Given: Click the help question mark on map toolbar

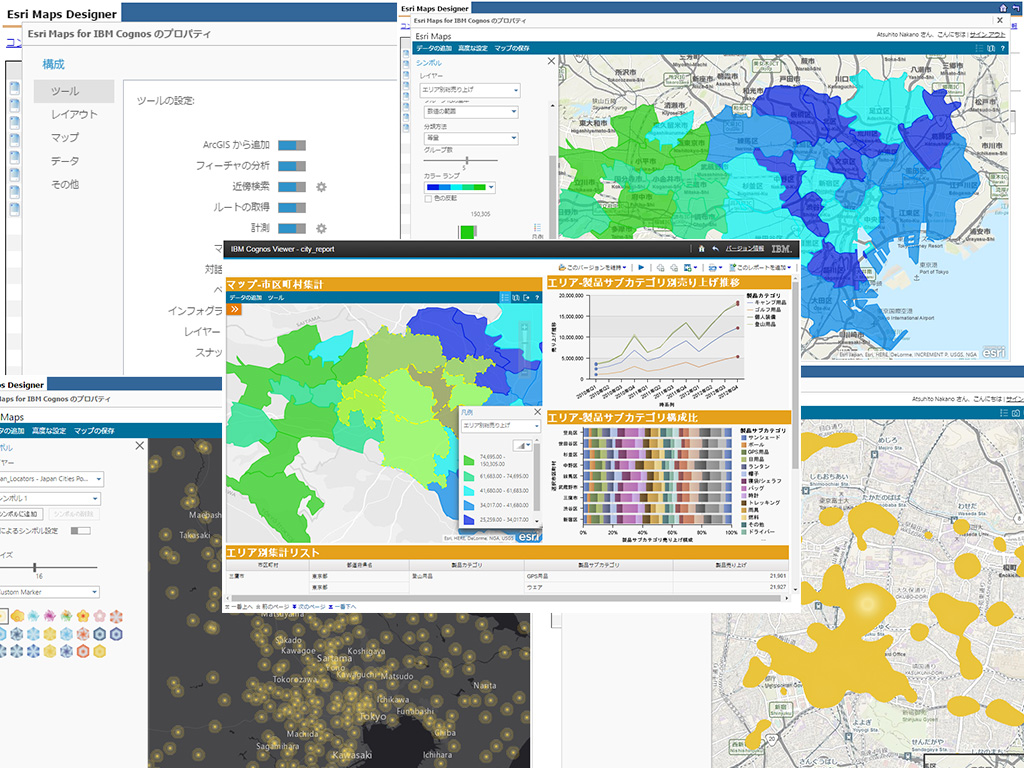Looking at the screenshot, I should tap(537, 298).
